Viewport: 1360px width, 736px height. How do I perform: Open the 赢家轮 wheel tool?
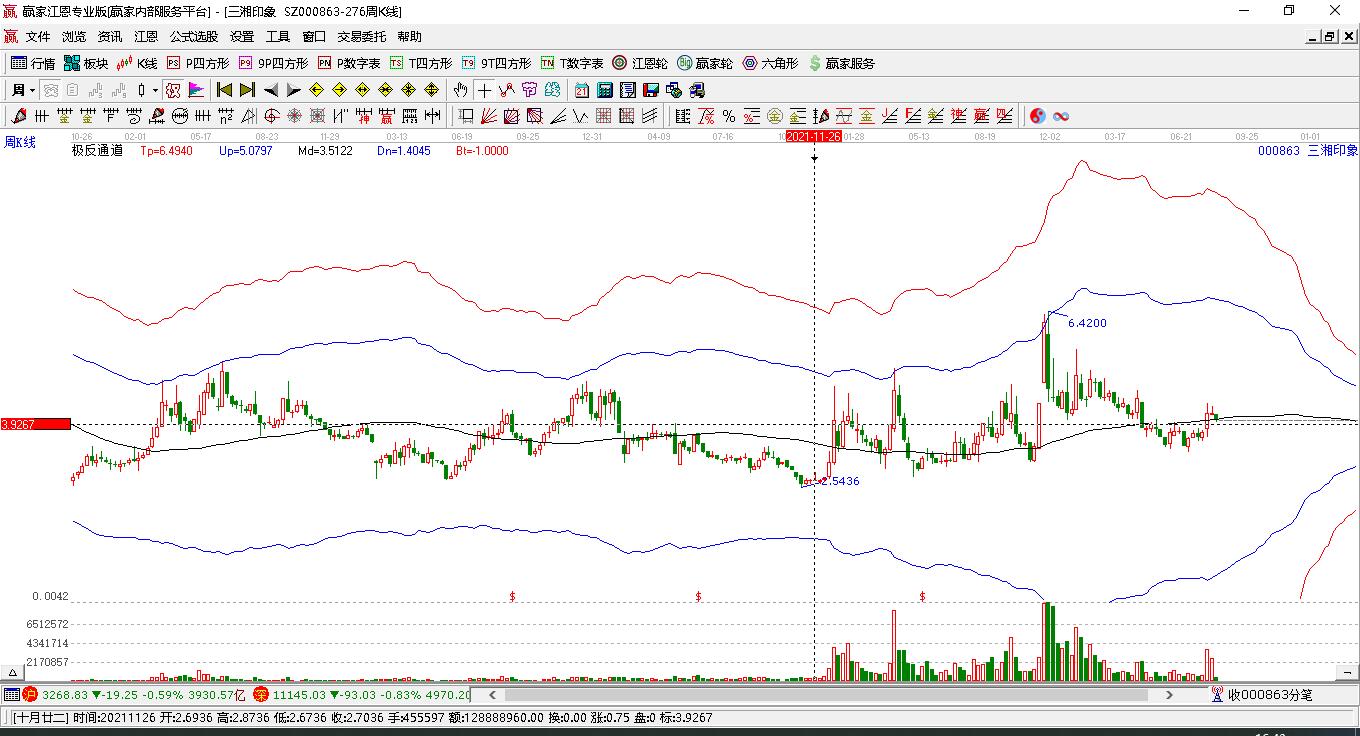pos(705,63)
